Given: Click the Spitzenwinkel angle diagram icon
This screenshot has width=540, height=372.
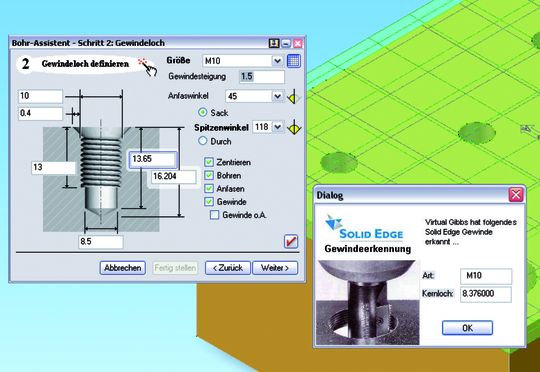Looking at the screenshot, I should (294, 127).
